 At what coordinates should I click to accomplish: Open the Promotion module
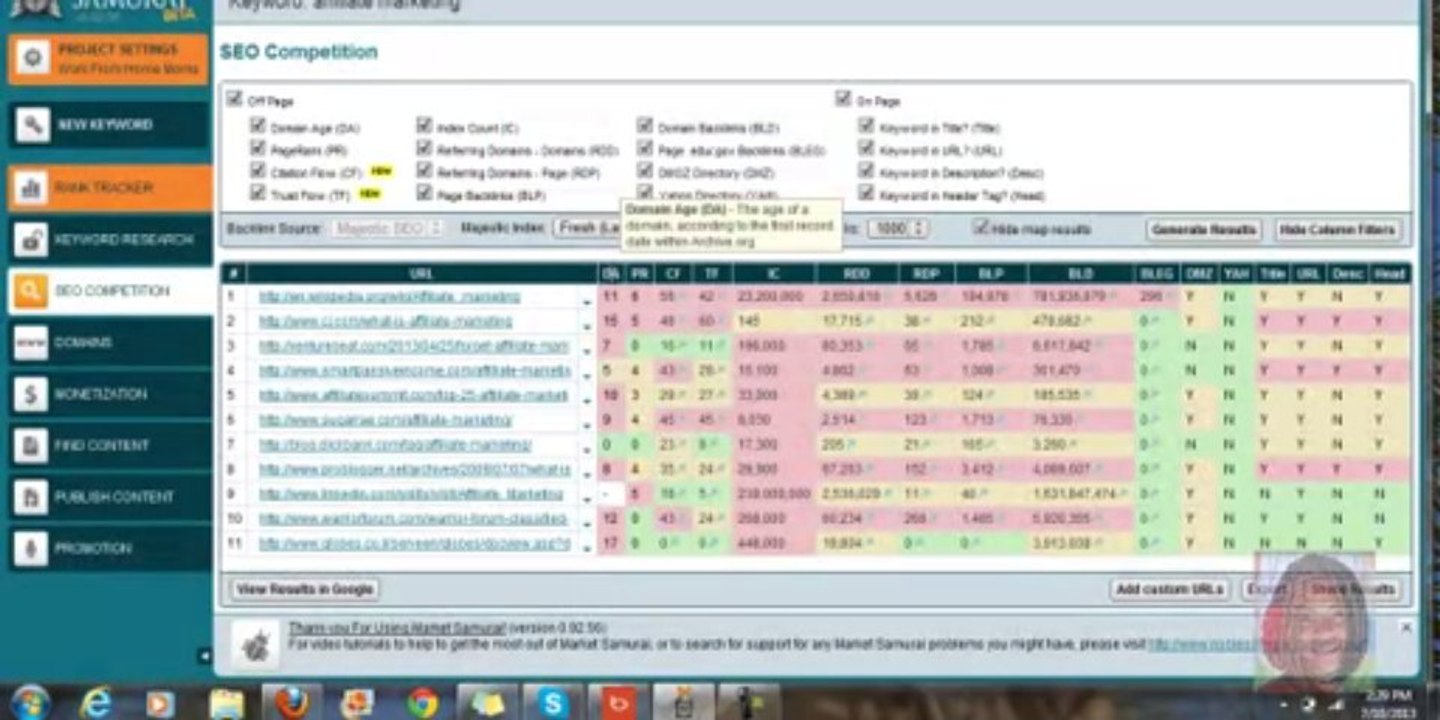point(110,548)
